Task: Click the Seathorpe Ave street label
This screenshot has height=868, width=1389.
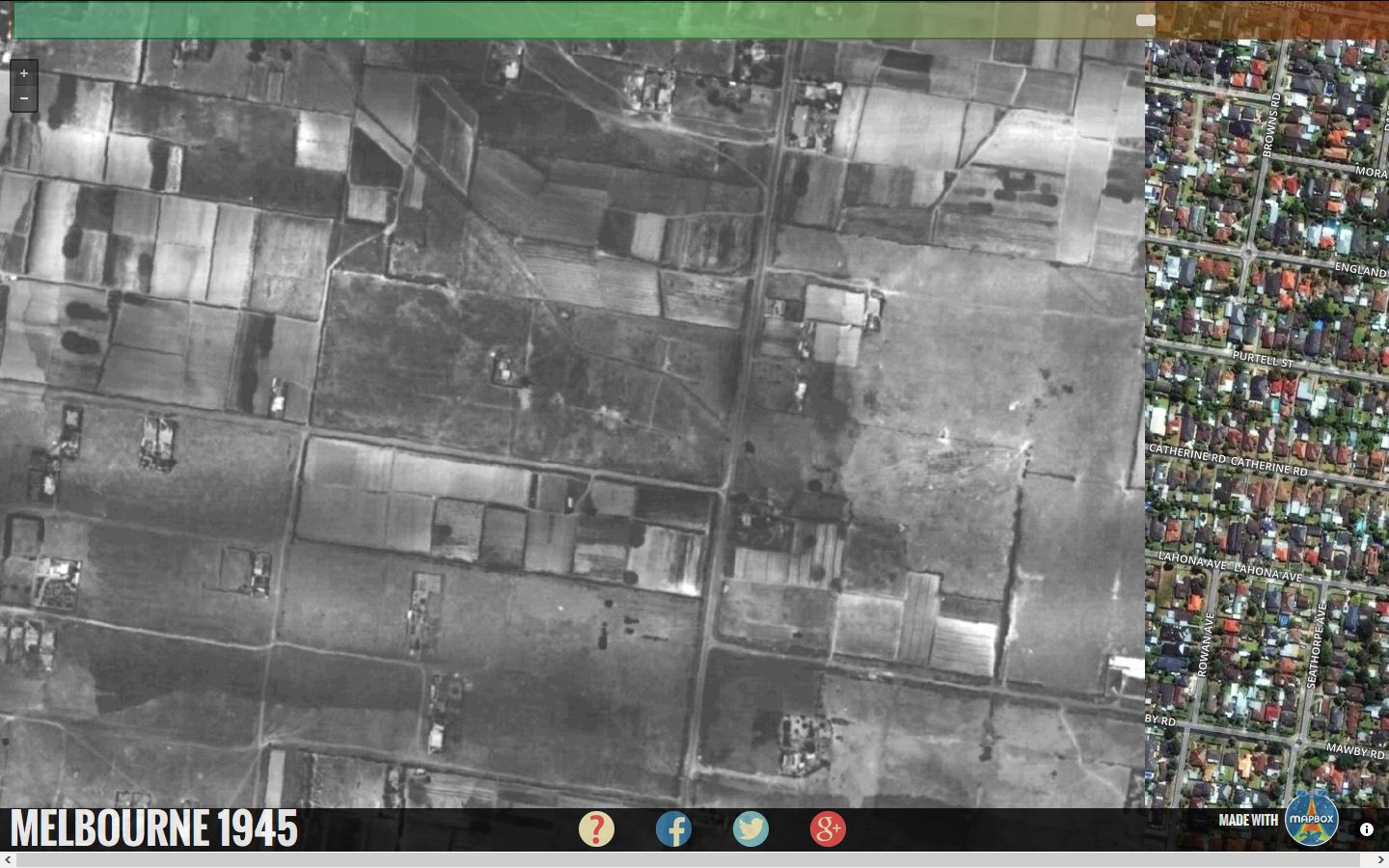Action: pyautogui.click(x=1316, y=646)
